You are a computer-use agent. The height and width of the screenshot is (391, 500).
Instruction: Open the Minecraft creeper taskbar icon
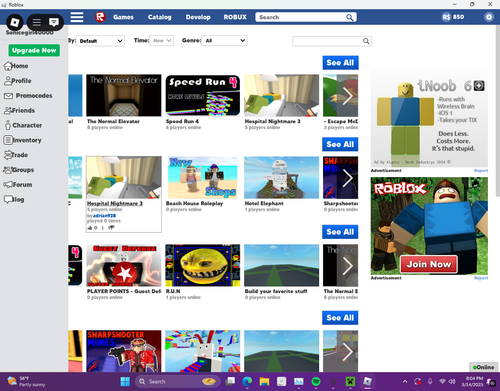(x=350, y=381)
